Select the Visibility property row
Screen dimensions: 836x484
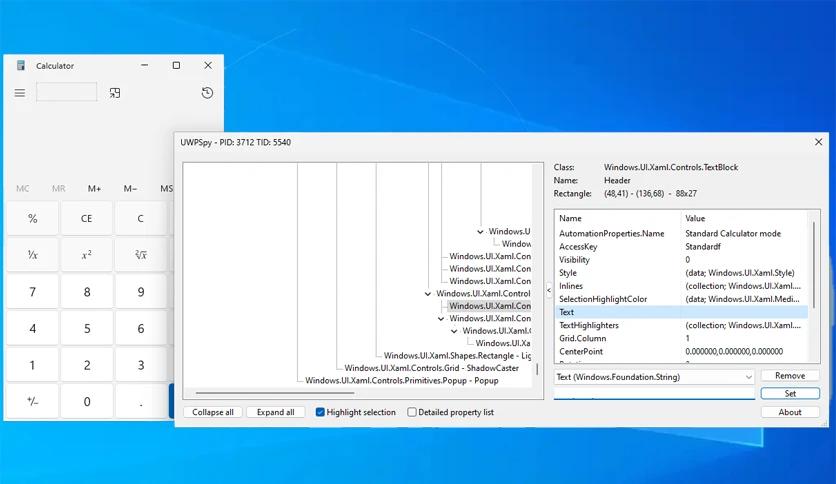click(x=682, y=260)
